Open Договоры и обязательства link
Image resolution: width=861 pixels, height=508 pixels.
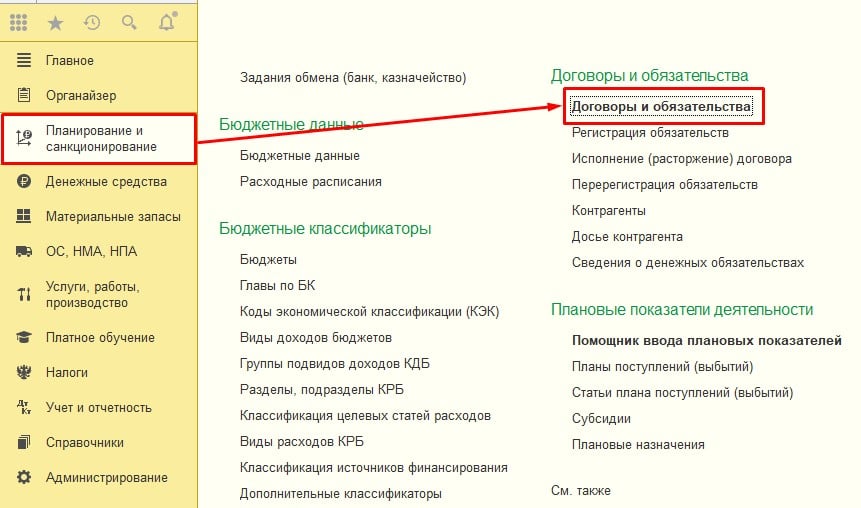(661, 105)
